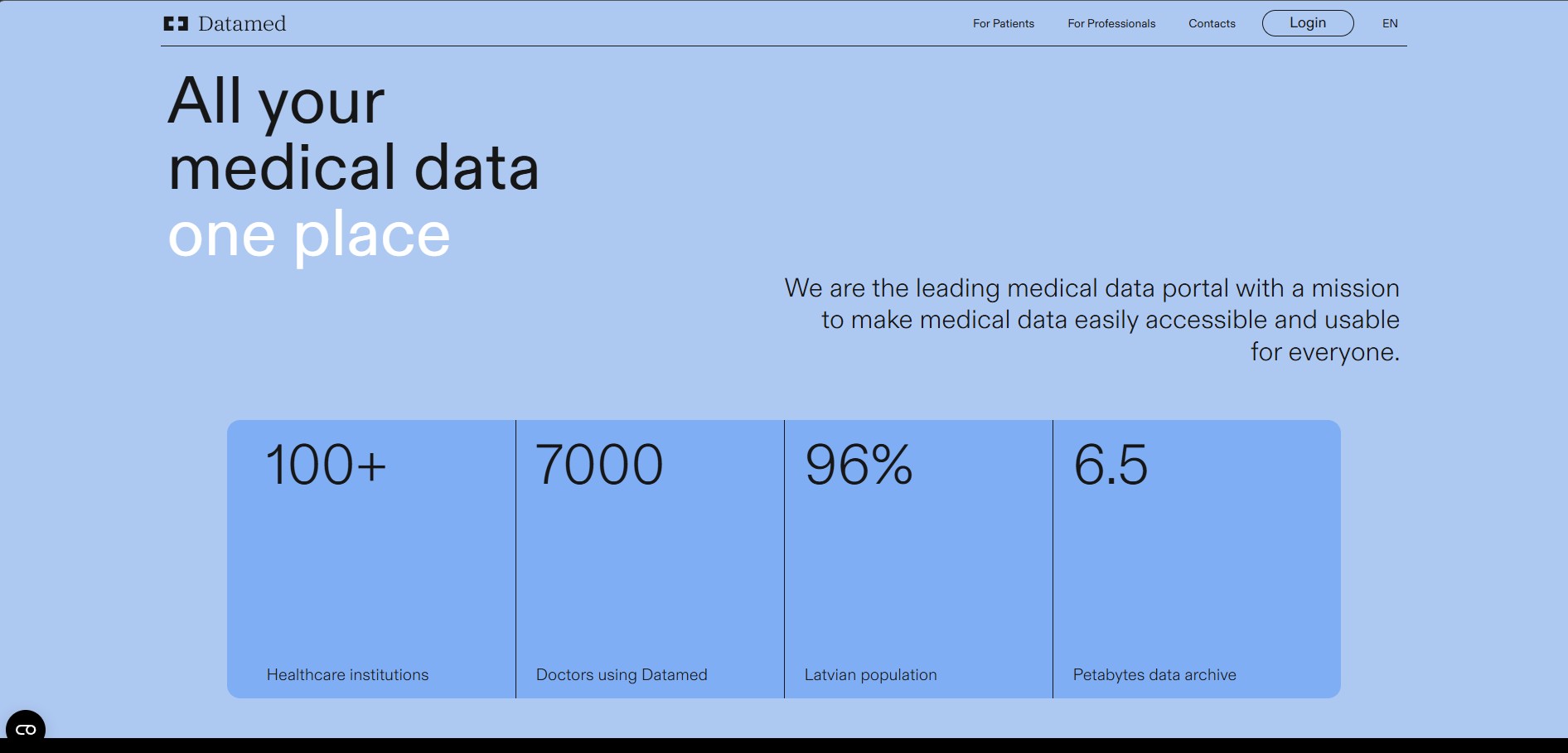Viewport: 1568px width, 753px height.
Task: Click the 'medical data' headline line
Action: [354, 168]
